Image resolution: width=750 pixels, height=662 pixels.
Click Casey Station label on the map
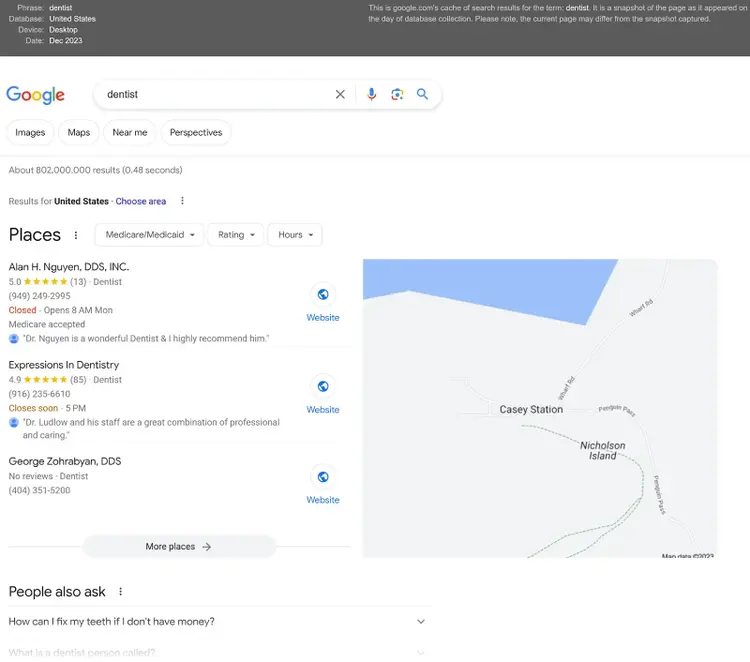531,409
